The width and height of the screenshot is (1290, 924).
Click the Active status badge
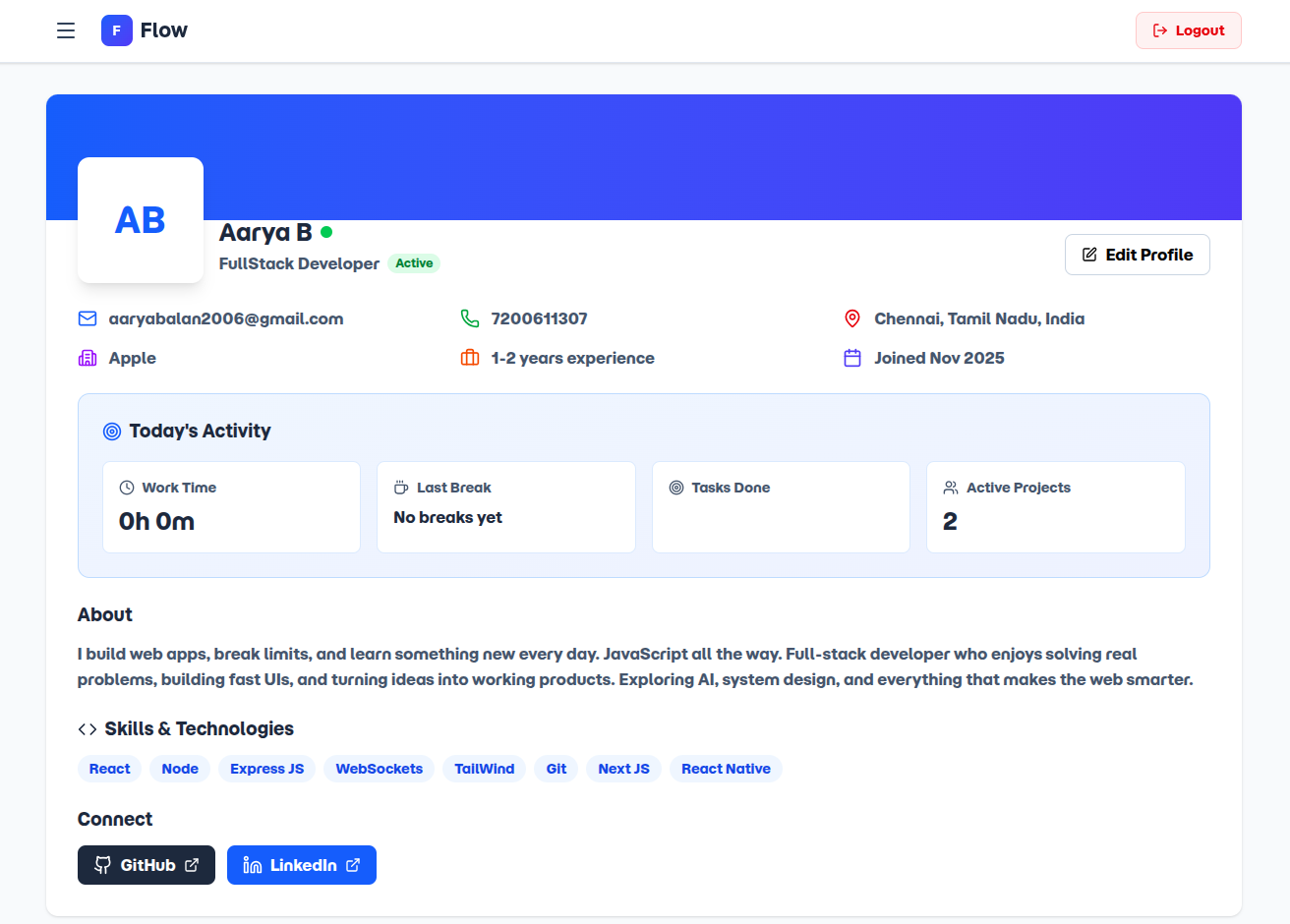414,263
